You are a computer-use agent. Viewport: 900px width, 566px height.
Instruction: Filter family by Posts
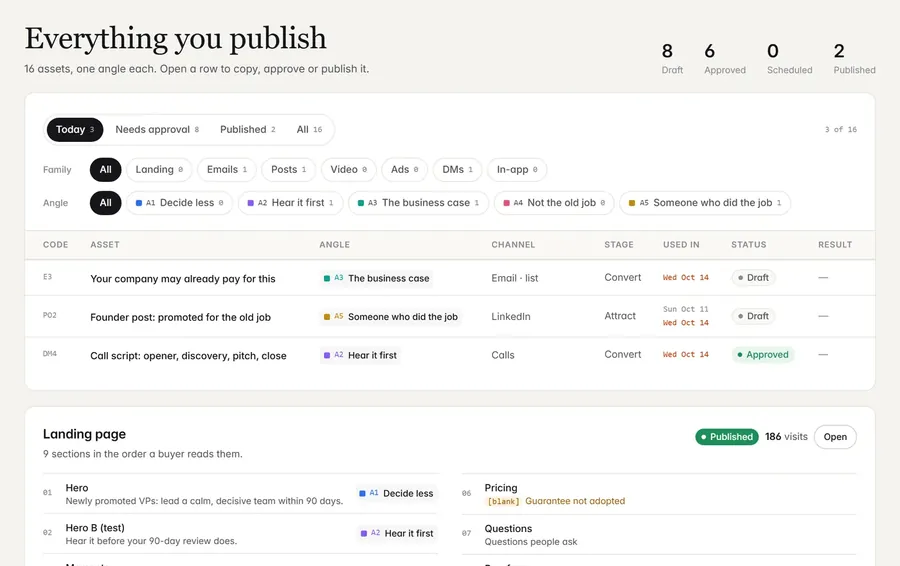coord(288,169)
